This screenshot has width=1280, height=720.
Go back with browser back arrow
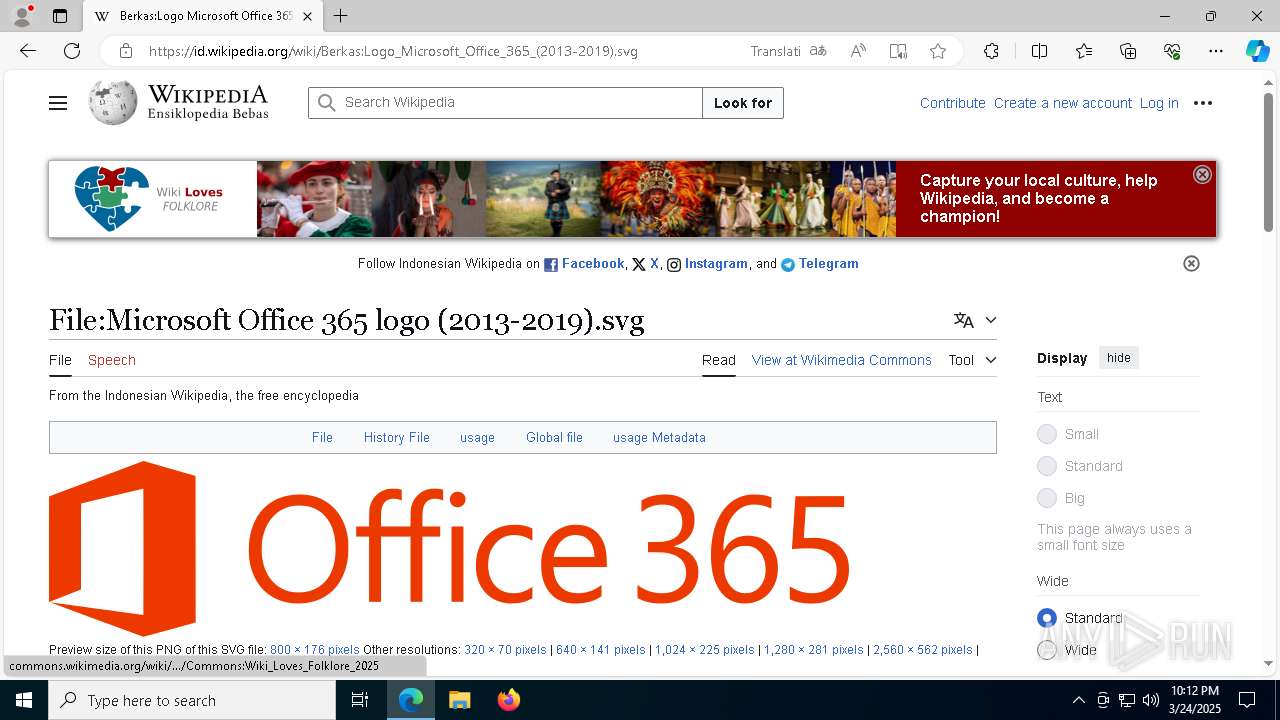point(28,51)
